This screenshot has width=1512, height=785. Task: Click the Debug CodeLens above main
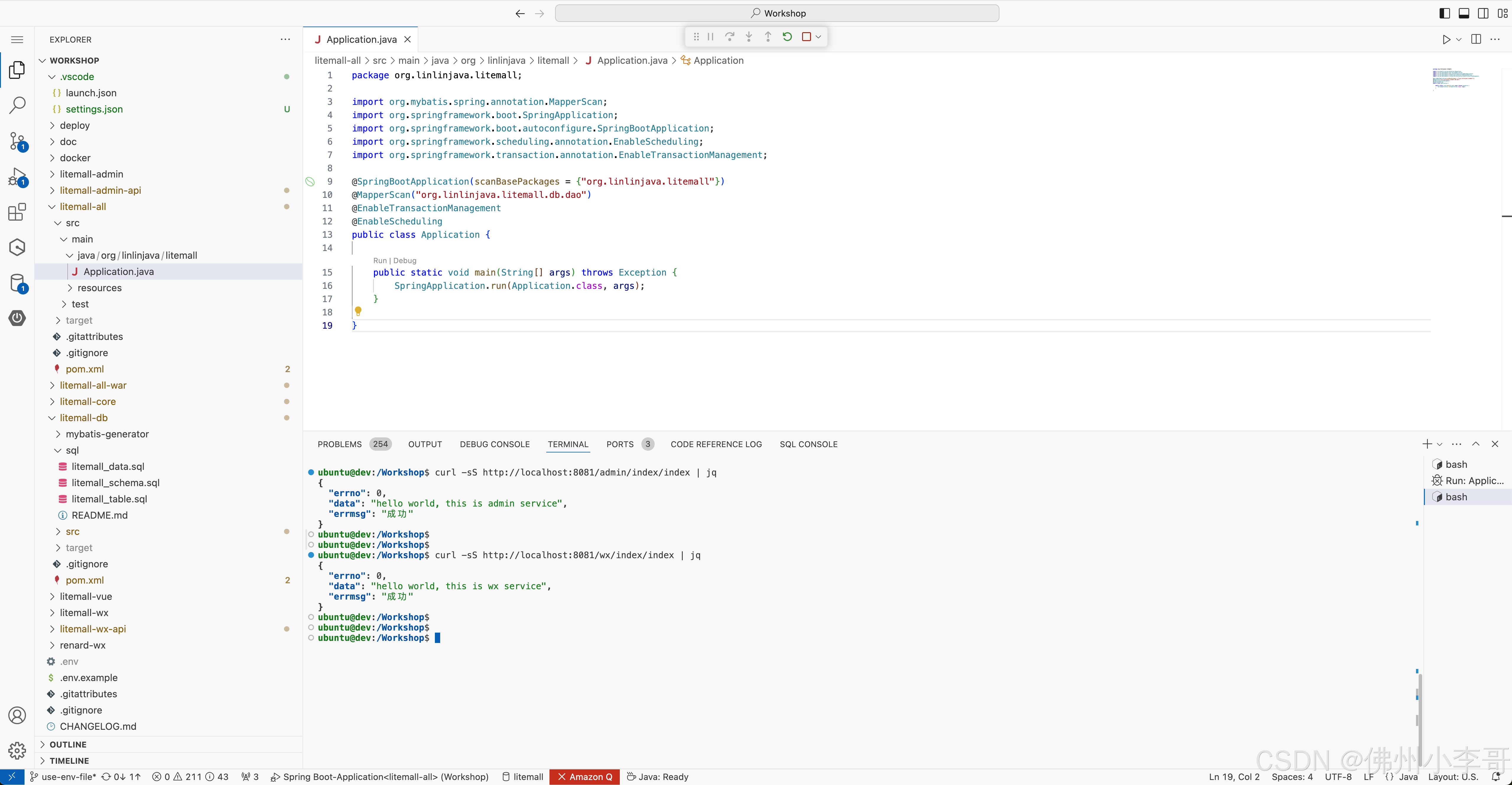pos(405,260)
